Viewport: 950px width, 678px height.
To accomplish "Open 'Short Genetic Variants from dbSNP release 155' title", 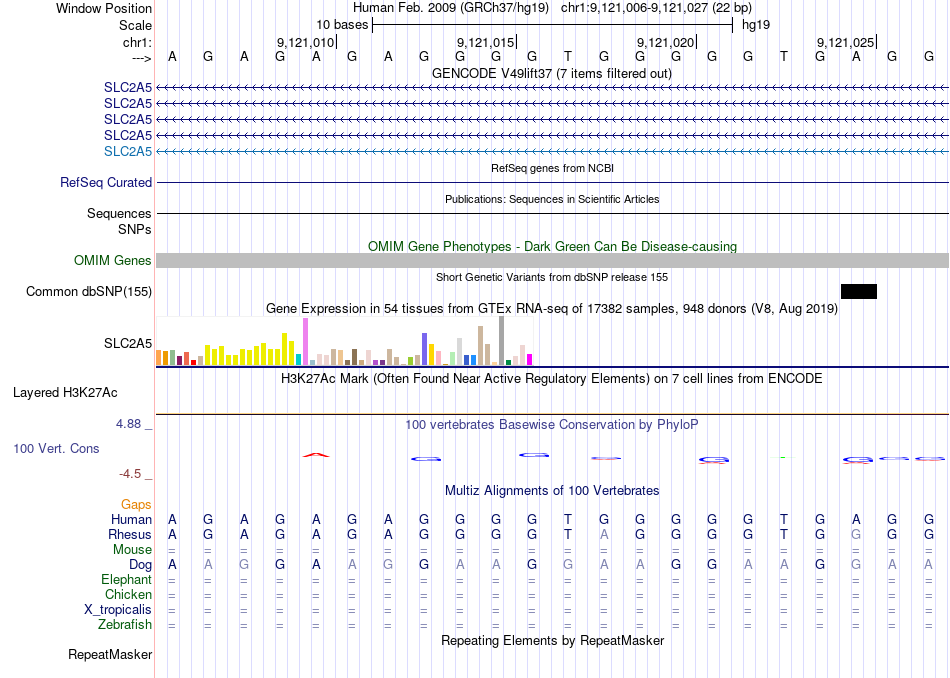I will click(x=552, y=278).
